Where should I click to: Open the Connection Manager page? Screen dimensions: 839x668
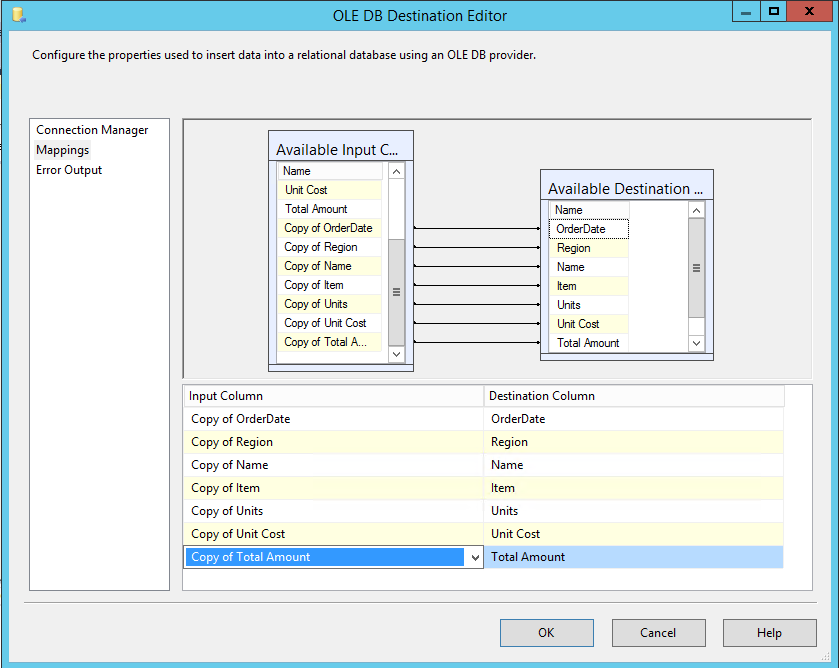[x=92, y=130]
